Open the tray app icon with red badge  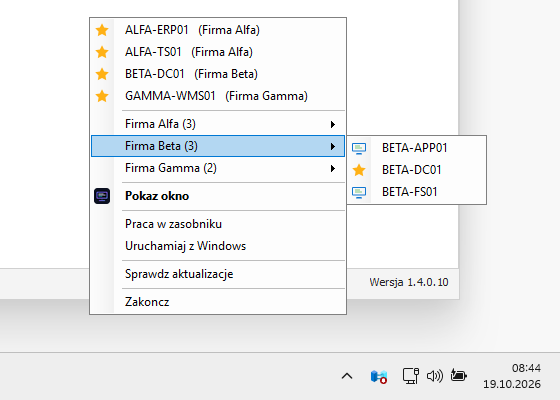[x=379, y=376]
